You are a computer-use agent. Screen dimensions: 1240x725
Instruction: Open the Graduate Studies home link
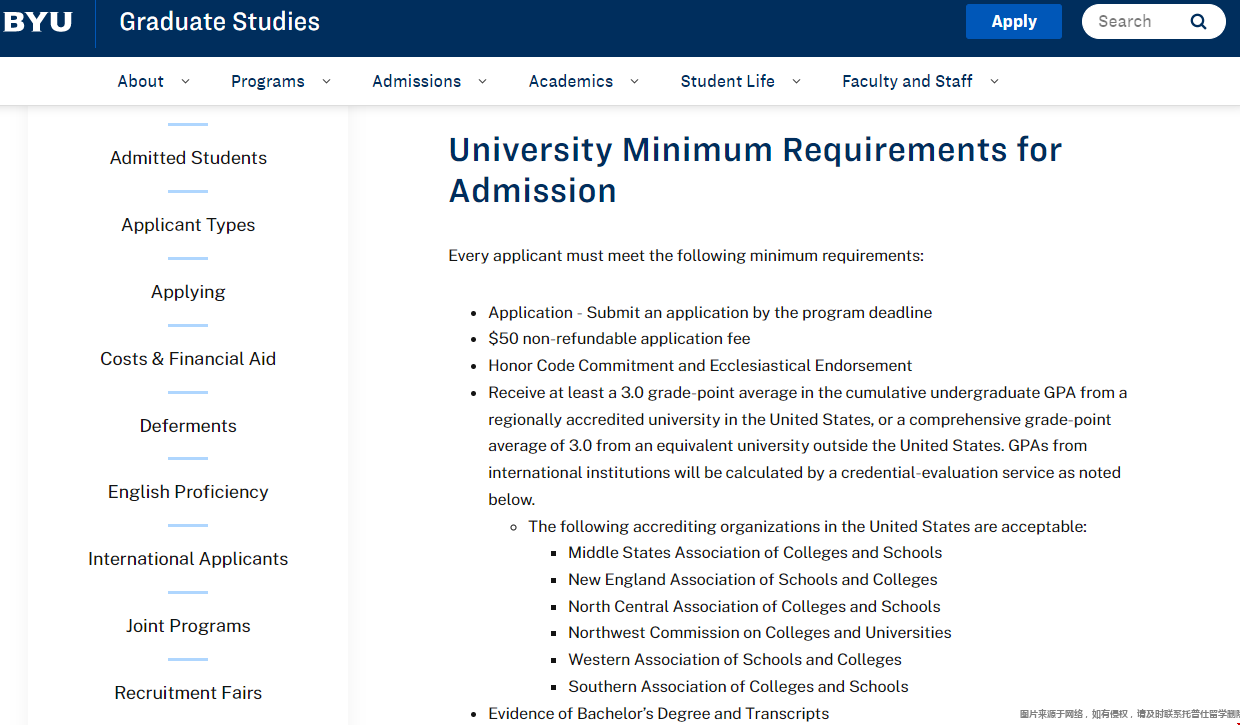click(219, 22)
